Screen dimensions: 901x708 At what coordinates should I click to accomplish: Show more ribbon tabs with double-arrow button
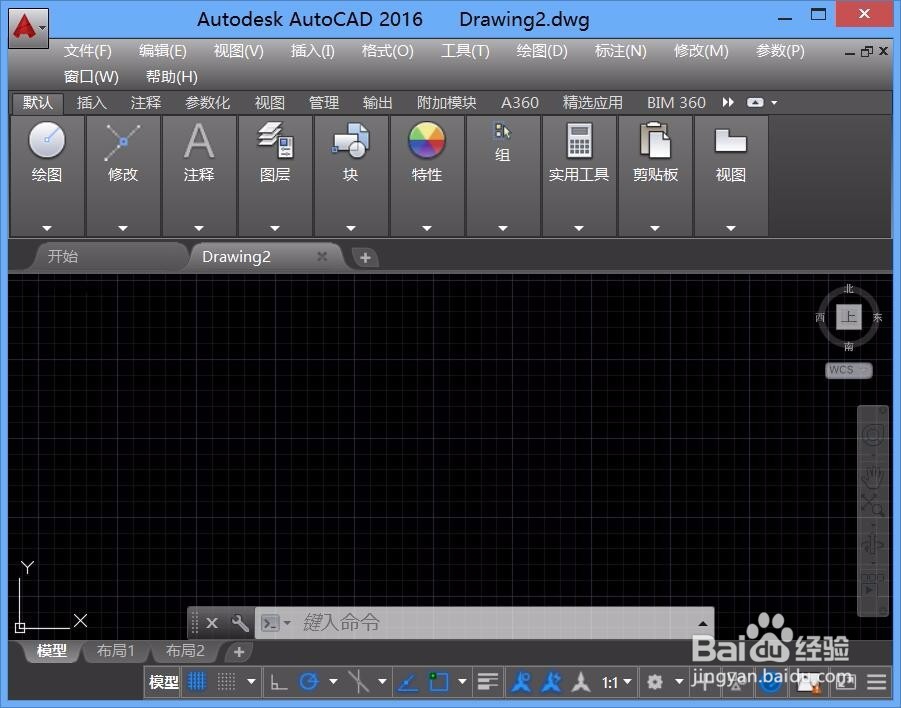(728, 102)
